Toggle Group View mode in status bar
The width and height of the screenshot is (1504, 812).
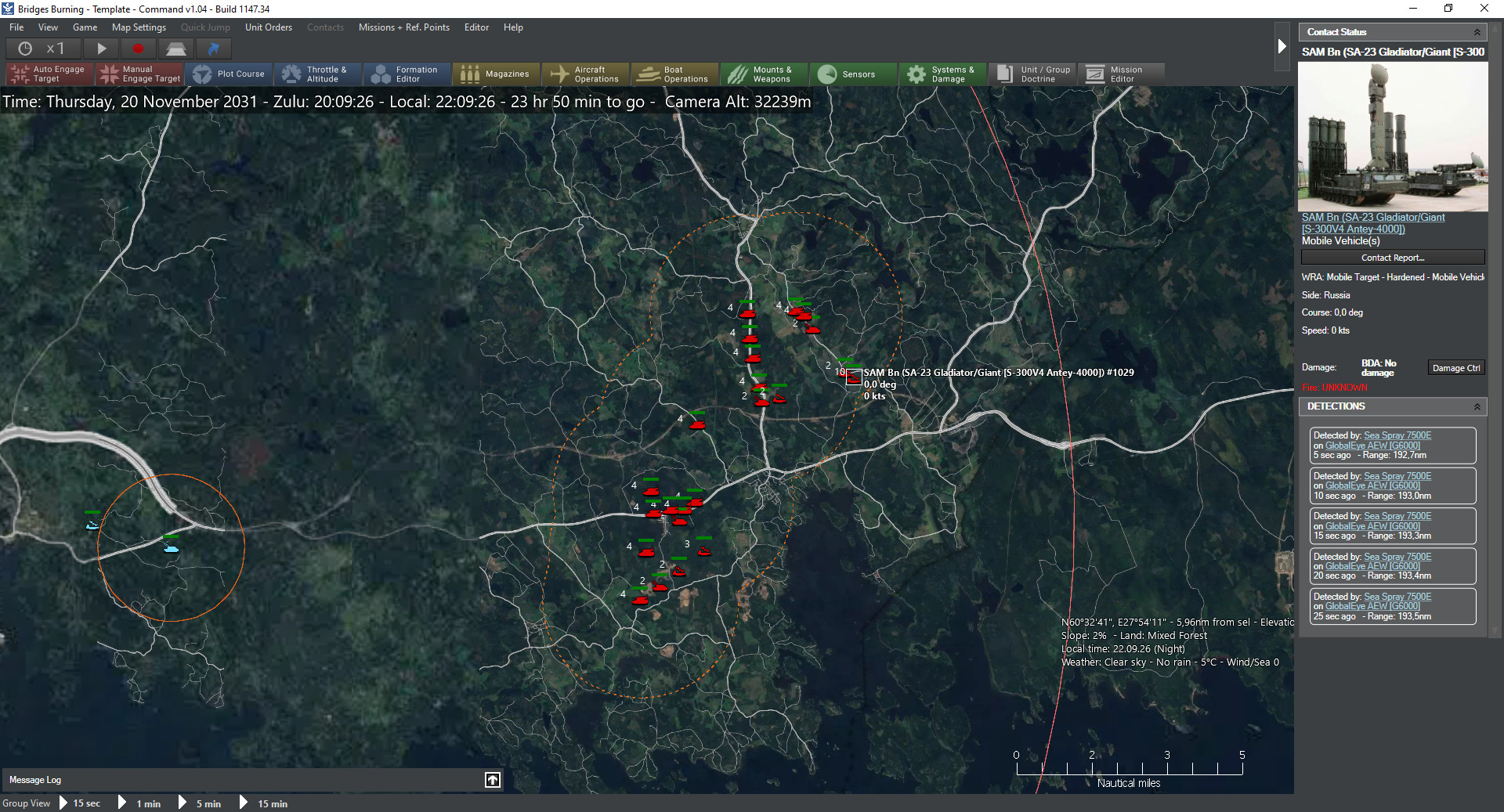(27, 803)
